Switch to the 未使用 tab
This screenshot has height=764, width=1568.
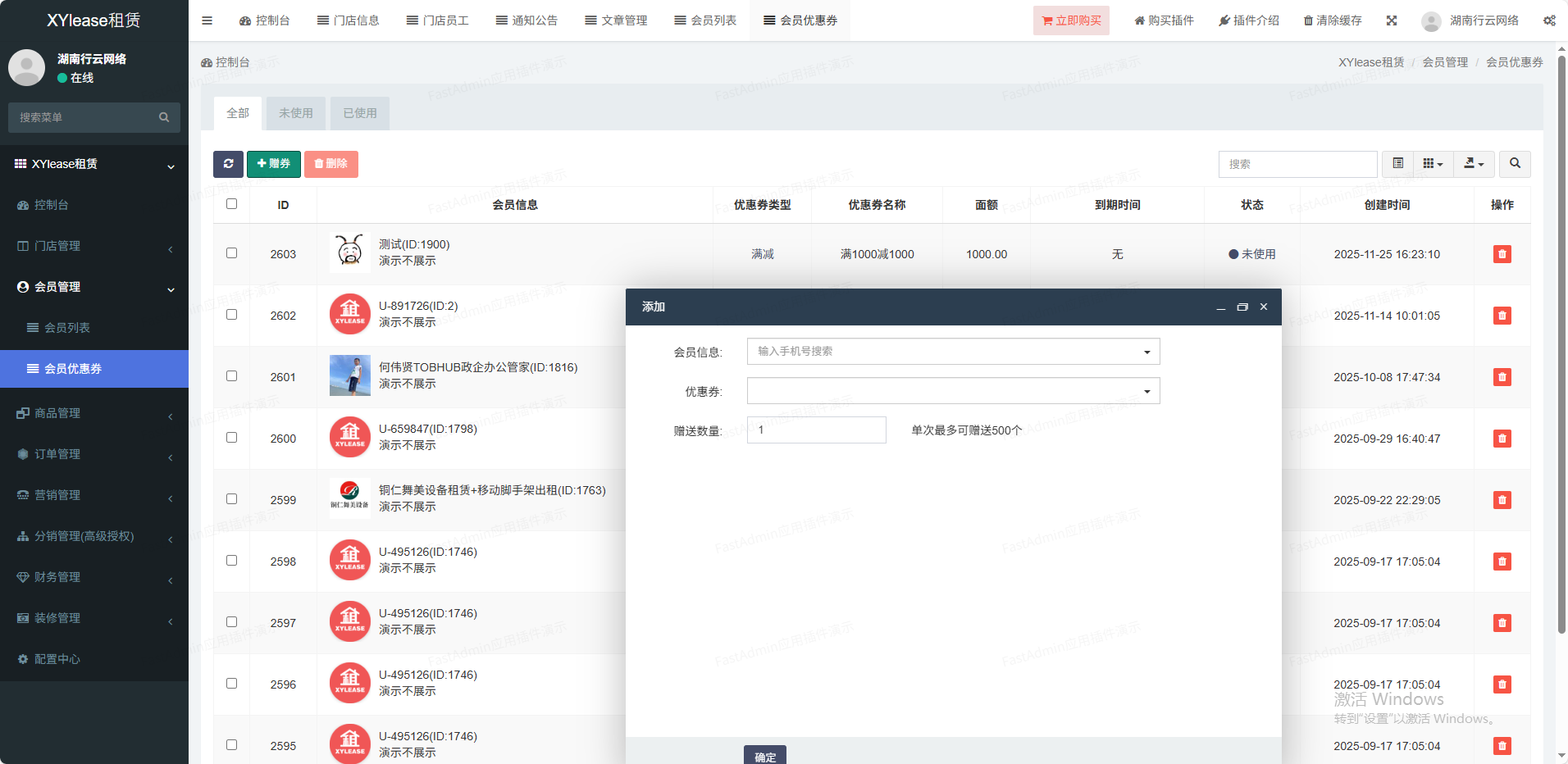(295, 113)
